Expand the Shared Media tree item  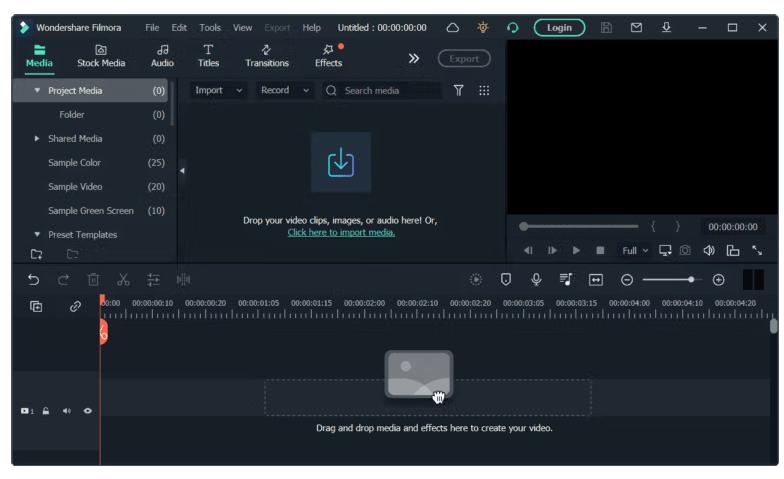(37, 138)
